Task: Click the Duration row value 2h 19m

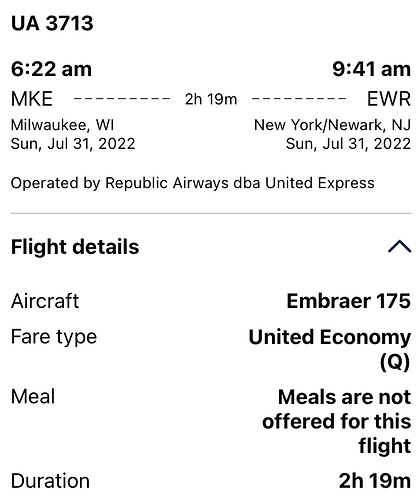Action: tap(375, 481)
